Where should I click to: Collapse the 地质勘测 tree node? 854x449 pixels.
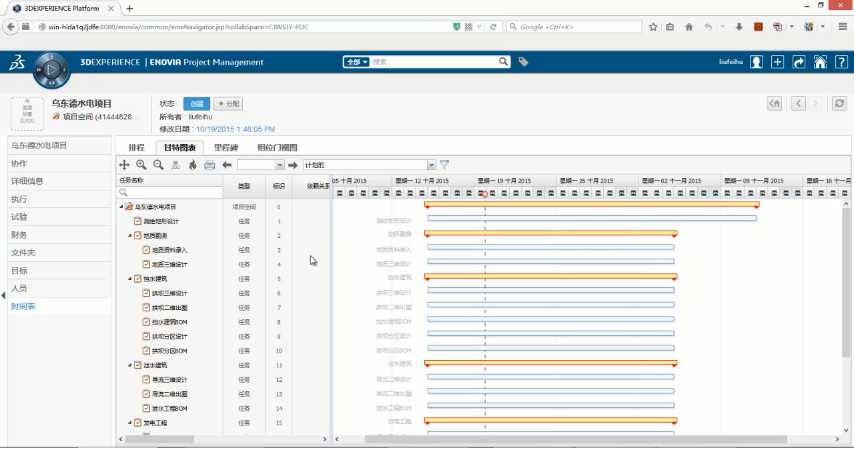click(130, 236)
